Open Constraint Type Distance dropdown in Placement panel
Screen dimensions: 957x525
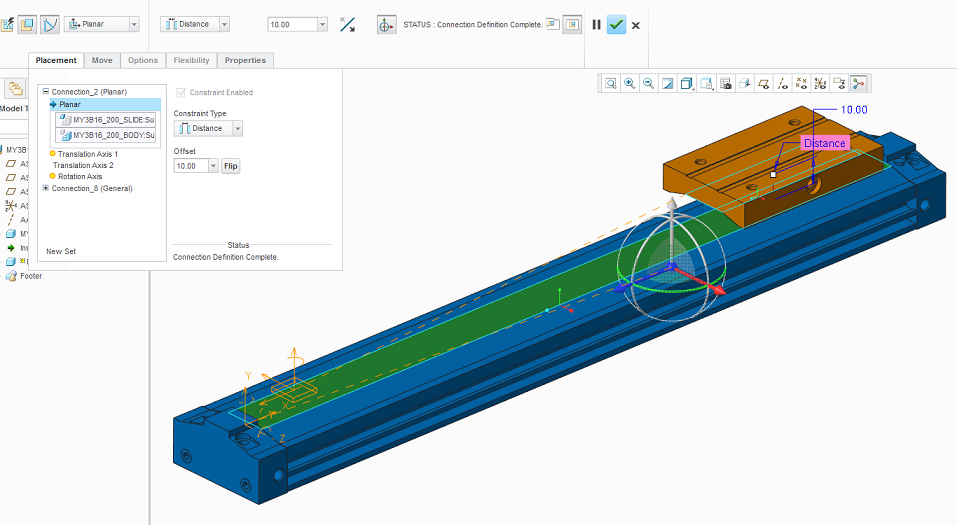click(238, 128)
